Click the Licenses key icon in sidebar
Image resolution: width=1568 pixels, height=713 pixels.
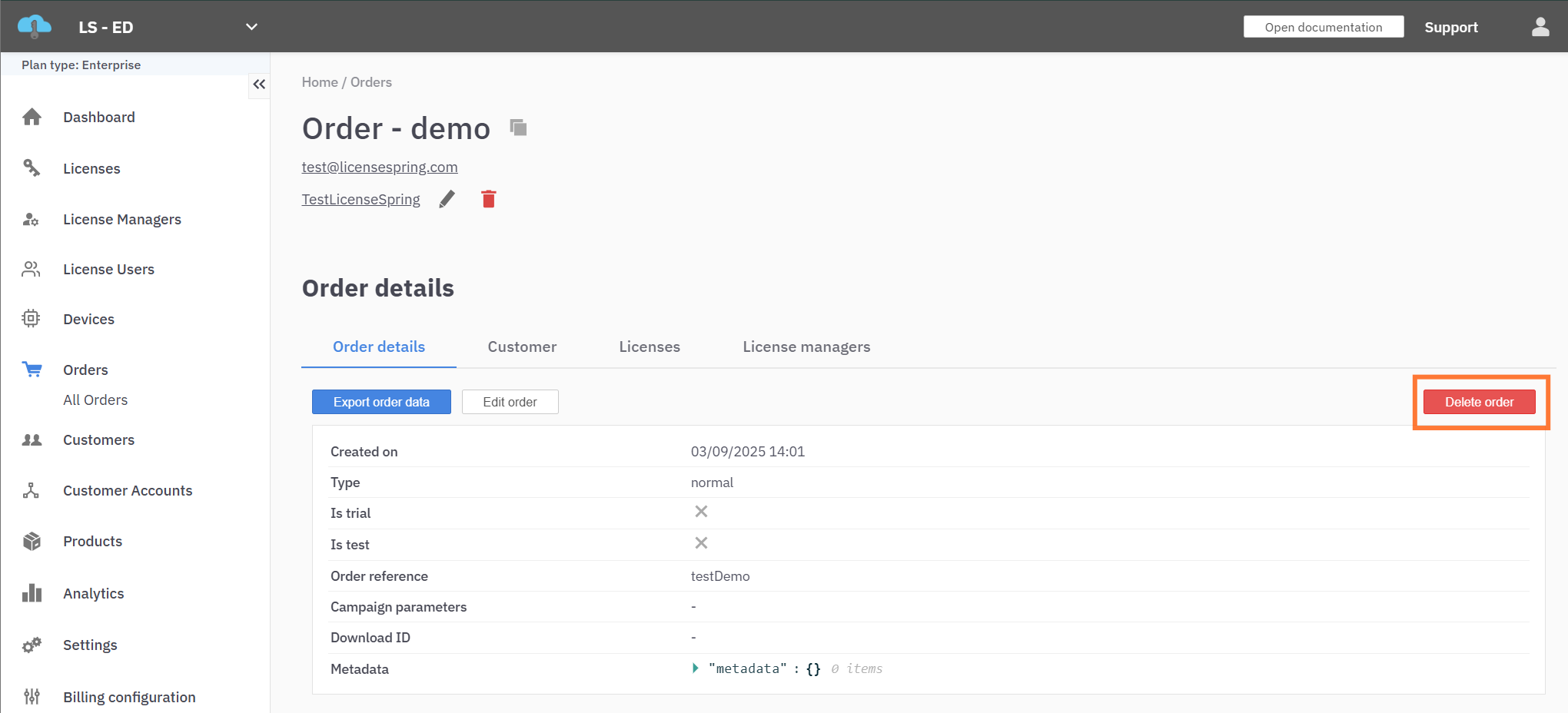click(x=32, y=167)
